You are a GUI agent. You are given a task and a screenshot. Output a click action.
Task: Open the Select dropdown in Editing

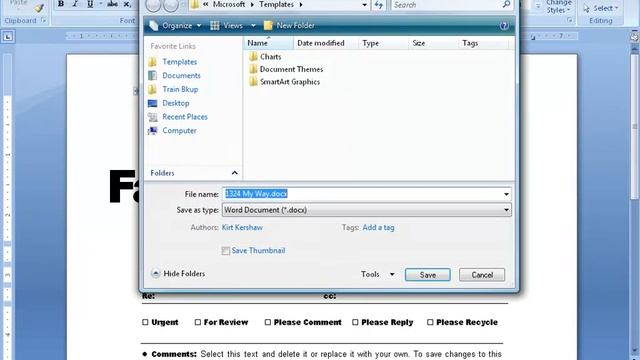600,8
